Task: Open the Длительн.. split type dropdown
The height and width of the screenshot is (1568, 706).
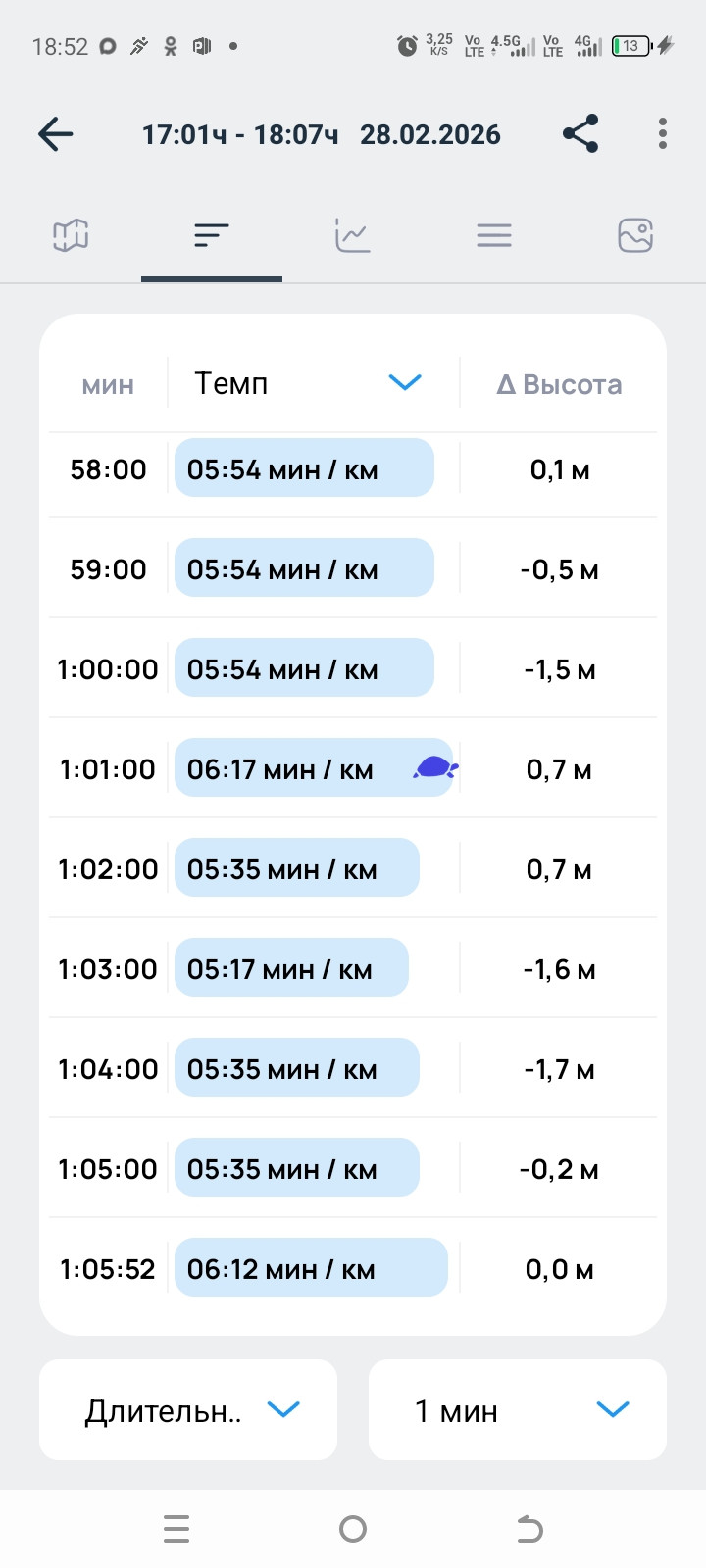Action: pos(188,1409)
